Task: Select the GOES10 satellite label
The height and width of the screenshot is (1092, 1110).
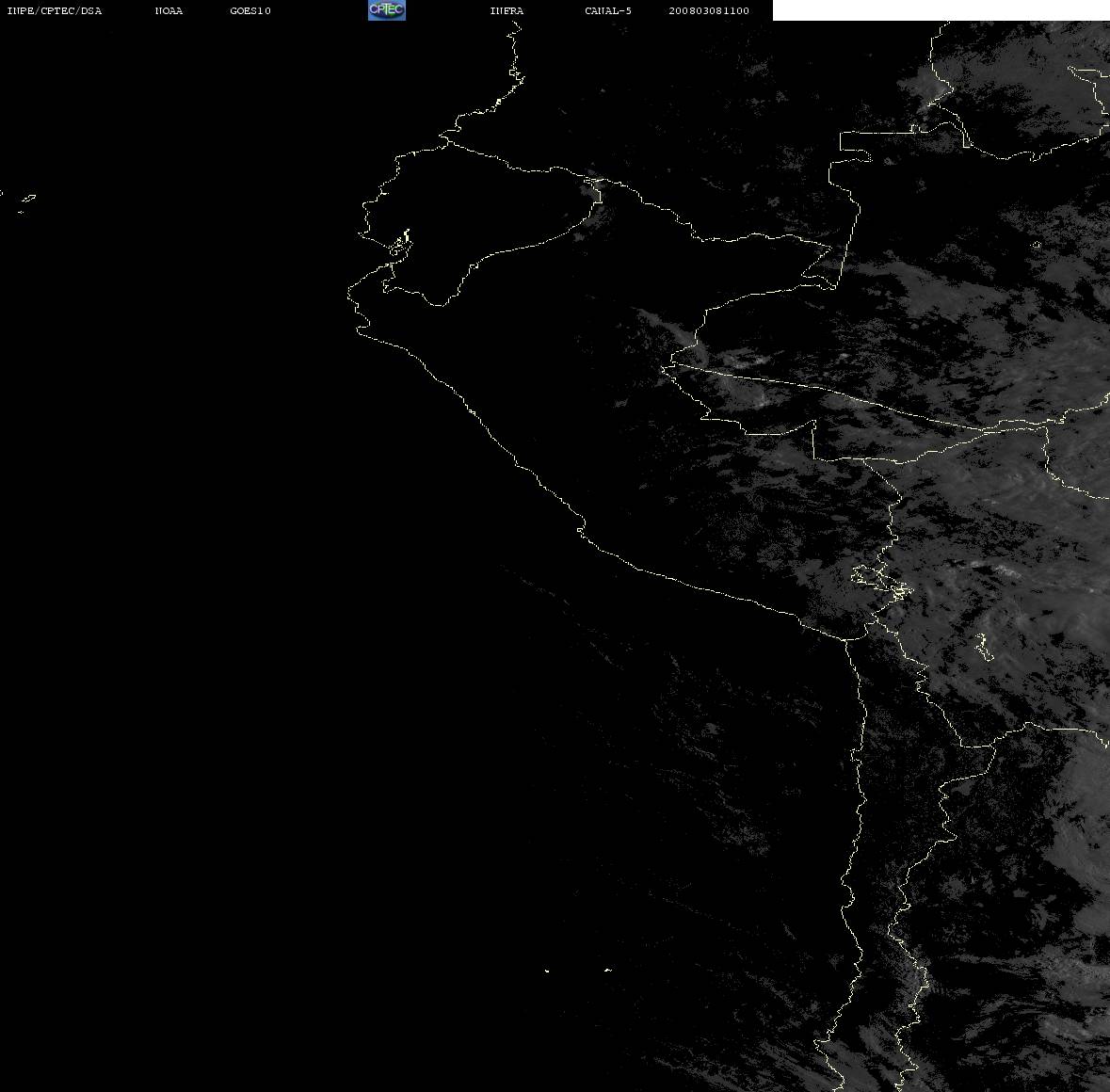Action: (x=250, y=10)
